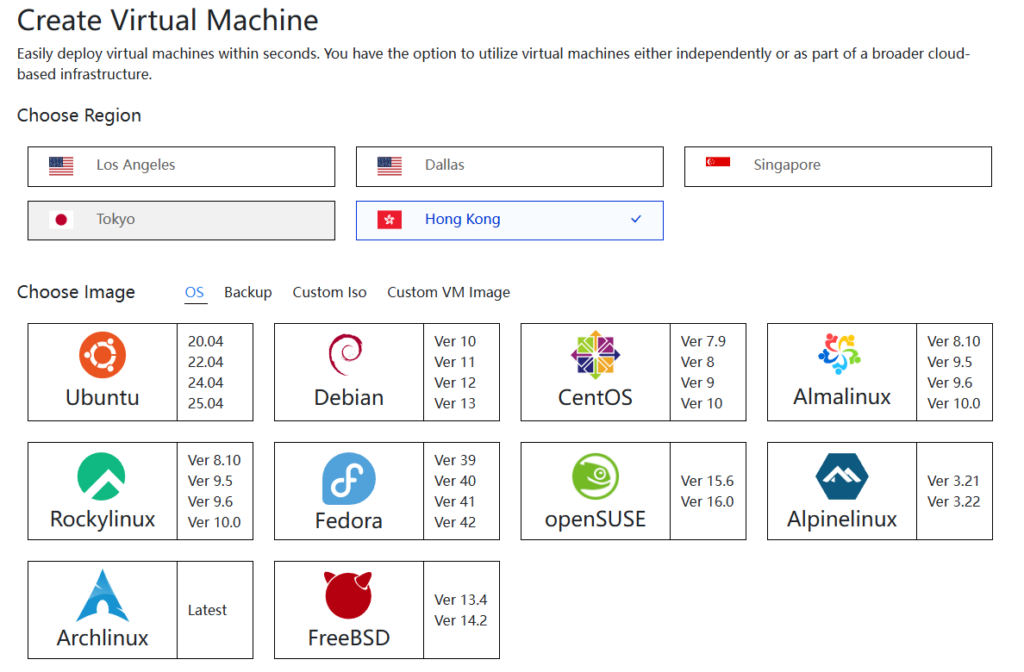Select Fedora Ver 42
This screenshot has width=1024, height=672.
coord(455,522)
